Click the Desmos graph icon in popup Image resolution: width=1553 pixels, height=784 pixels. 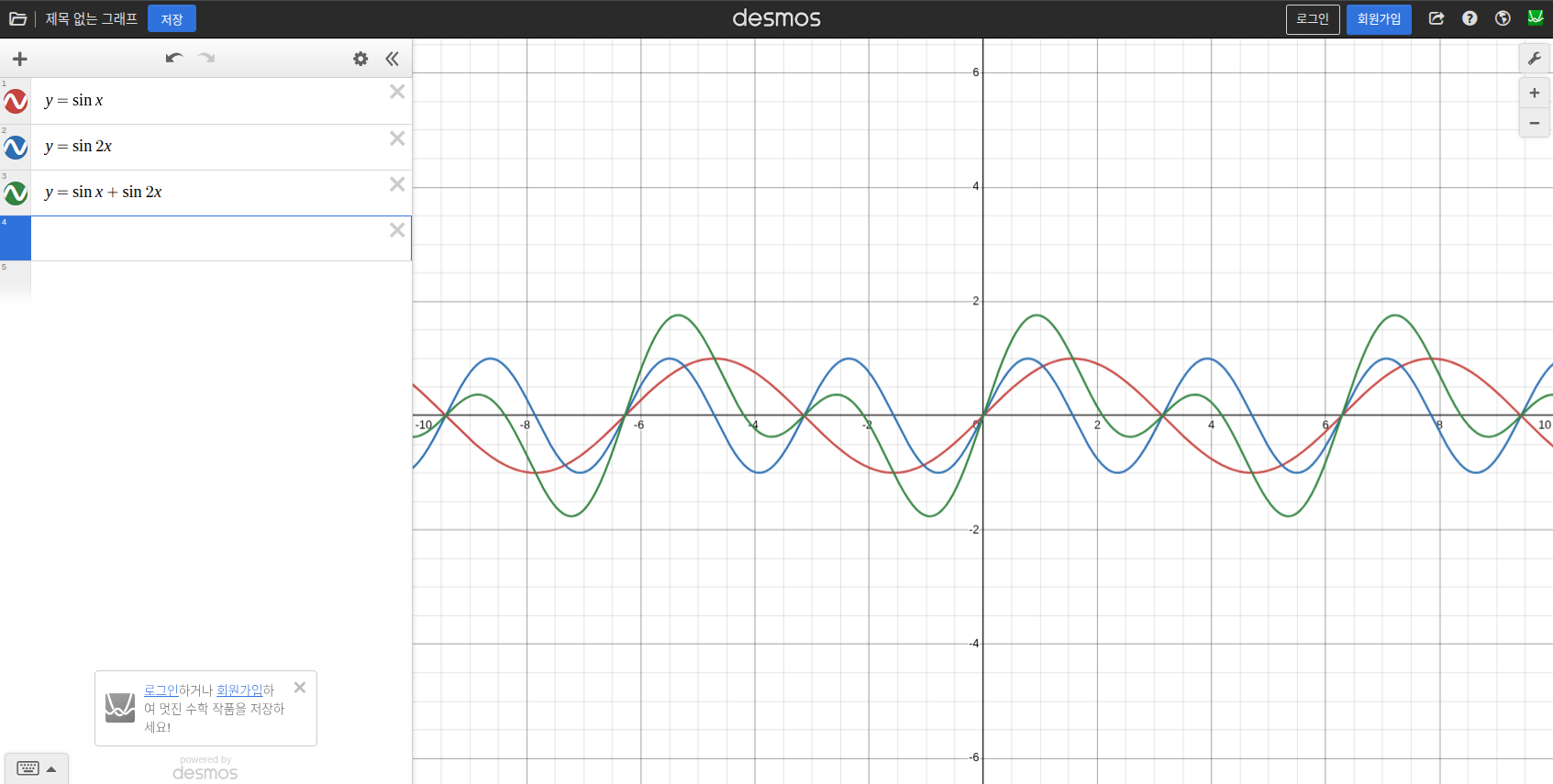tap(120, 708)
